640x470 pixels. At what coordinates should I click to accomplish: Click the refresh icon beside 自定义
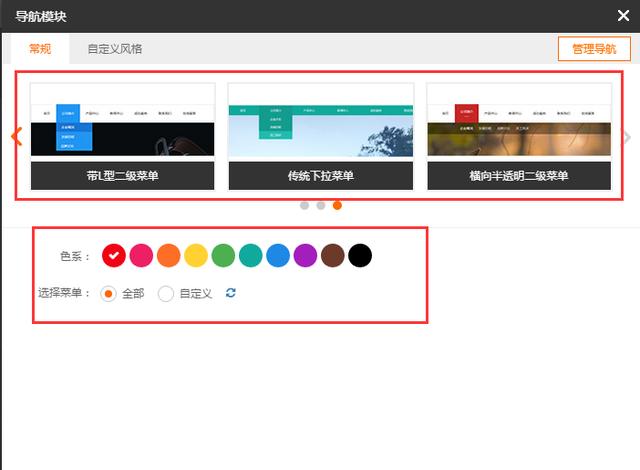click(232, 293)
